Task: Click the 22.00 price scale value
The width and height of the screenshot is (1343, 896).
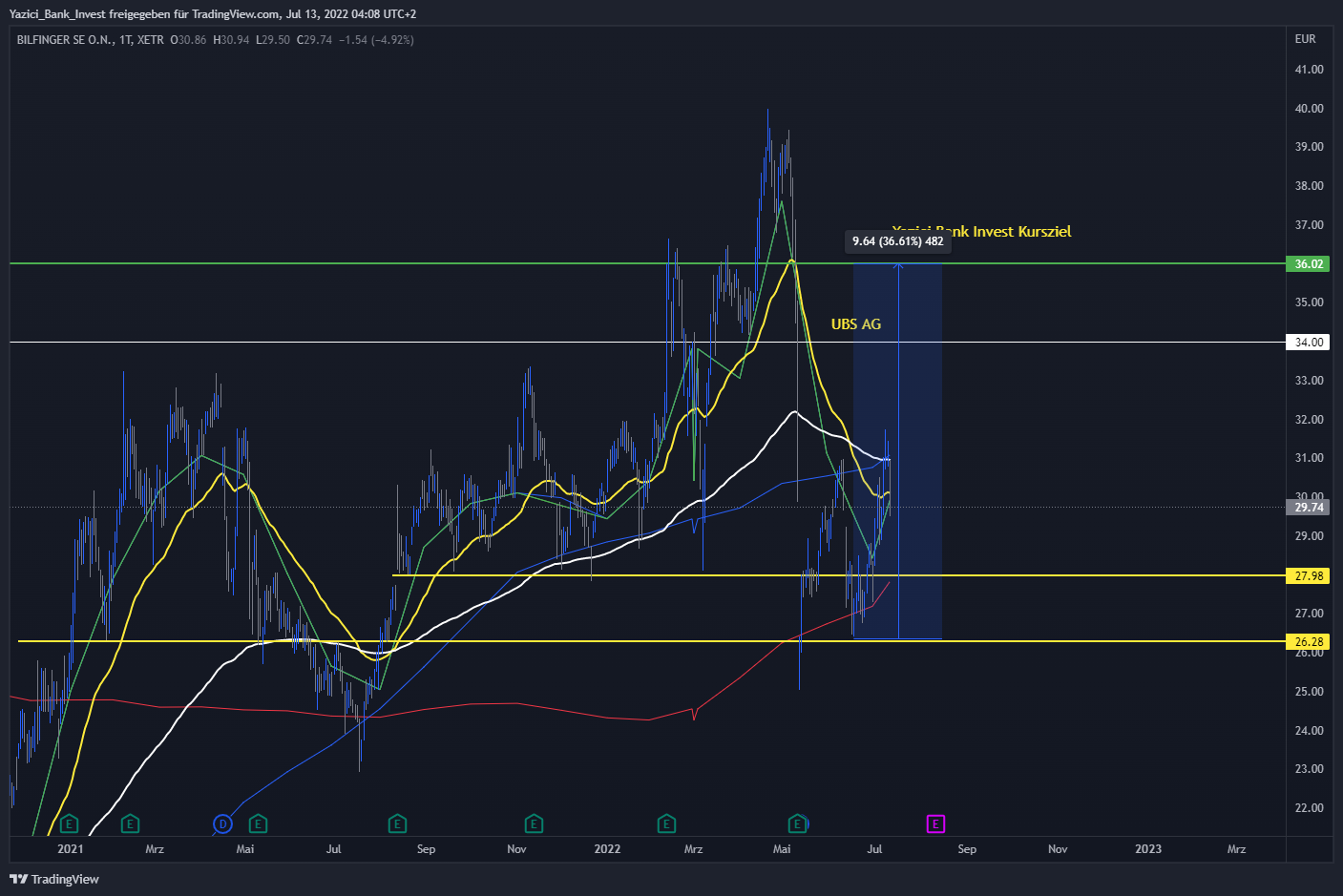Action: click(1309, 808)
